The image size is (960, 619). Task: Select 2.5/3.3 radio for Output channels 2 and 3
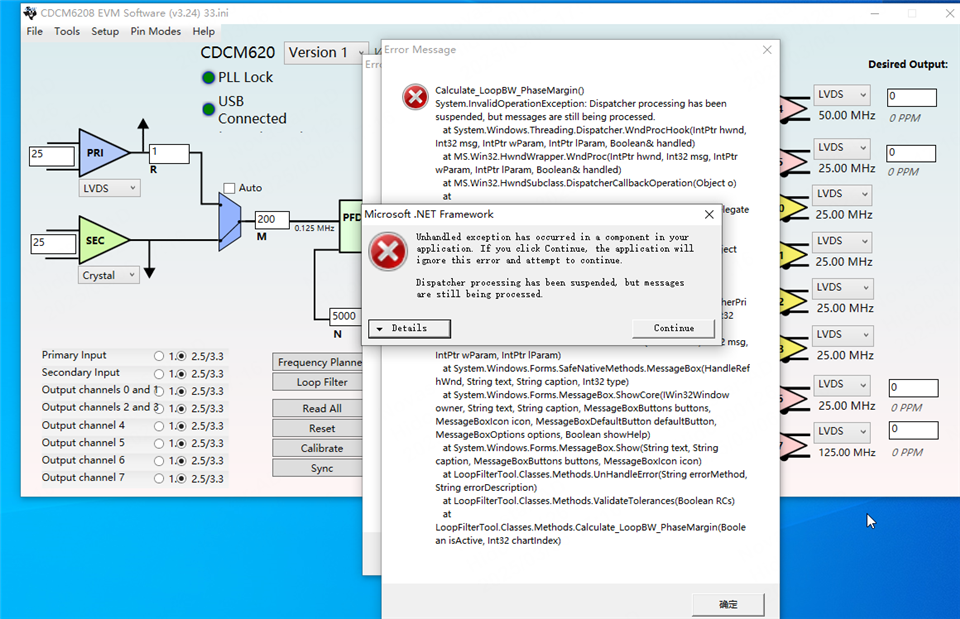click(x=181, y=408)
